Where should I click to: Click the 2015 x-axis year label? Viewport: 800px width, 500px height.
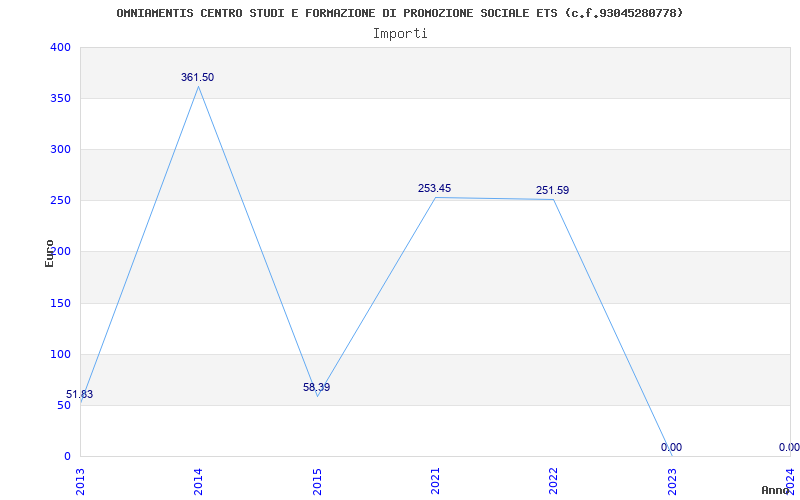(316, 481)
